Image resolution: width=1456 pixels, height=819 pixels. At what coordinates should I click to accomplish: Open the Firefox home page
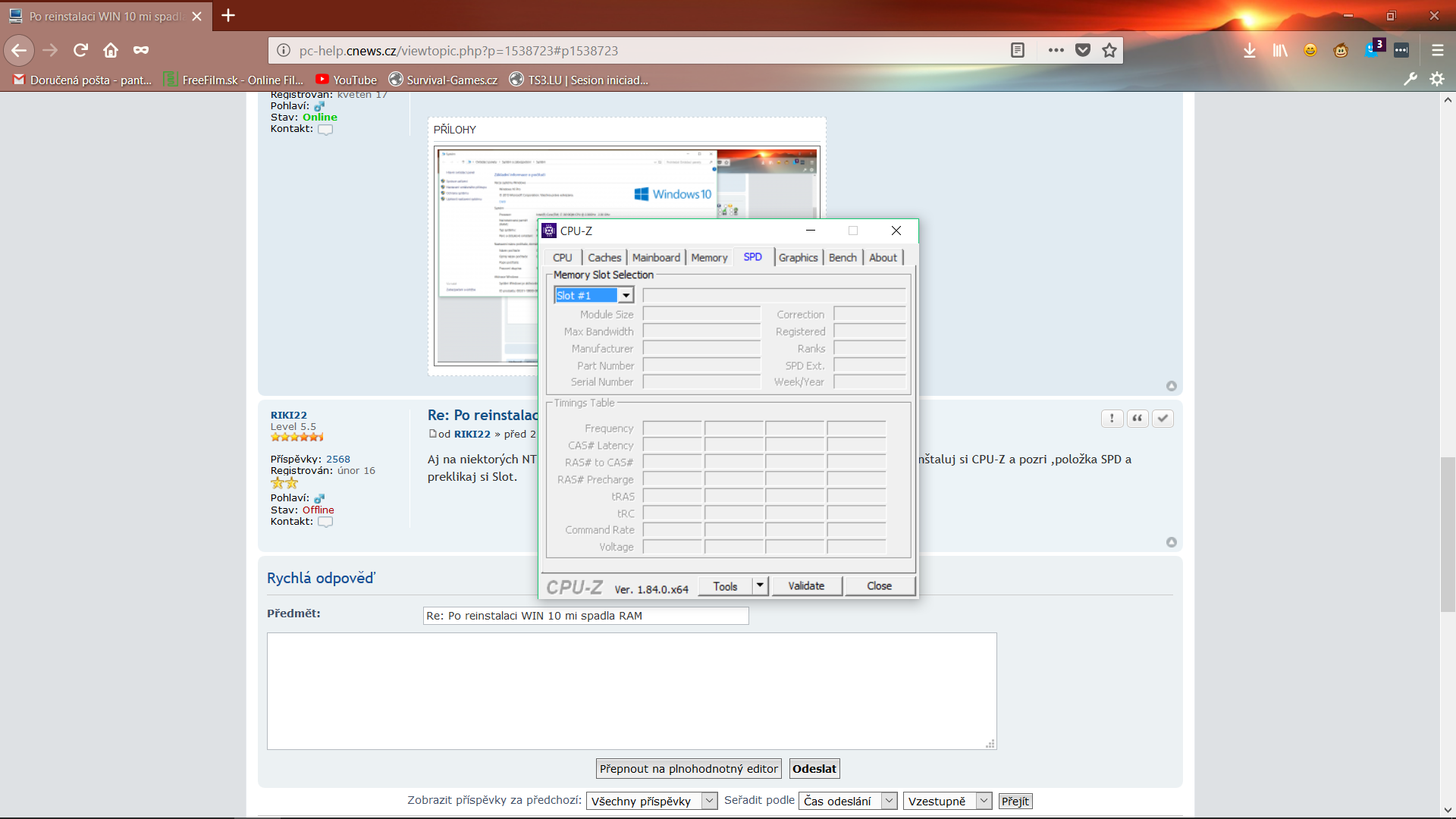click(111, 51)
